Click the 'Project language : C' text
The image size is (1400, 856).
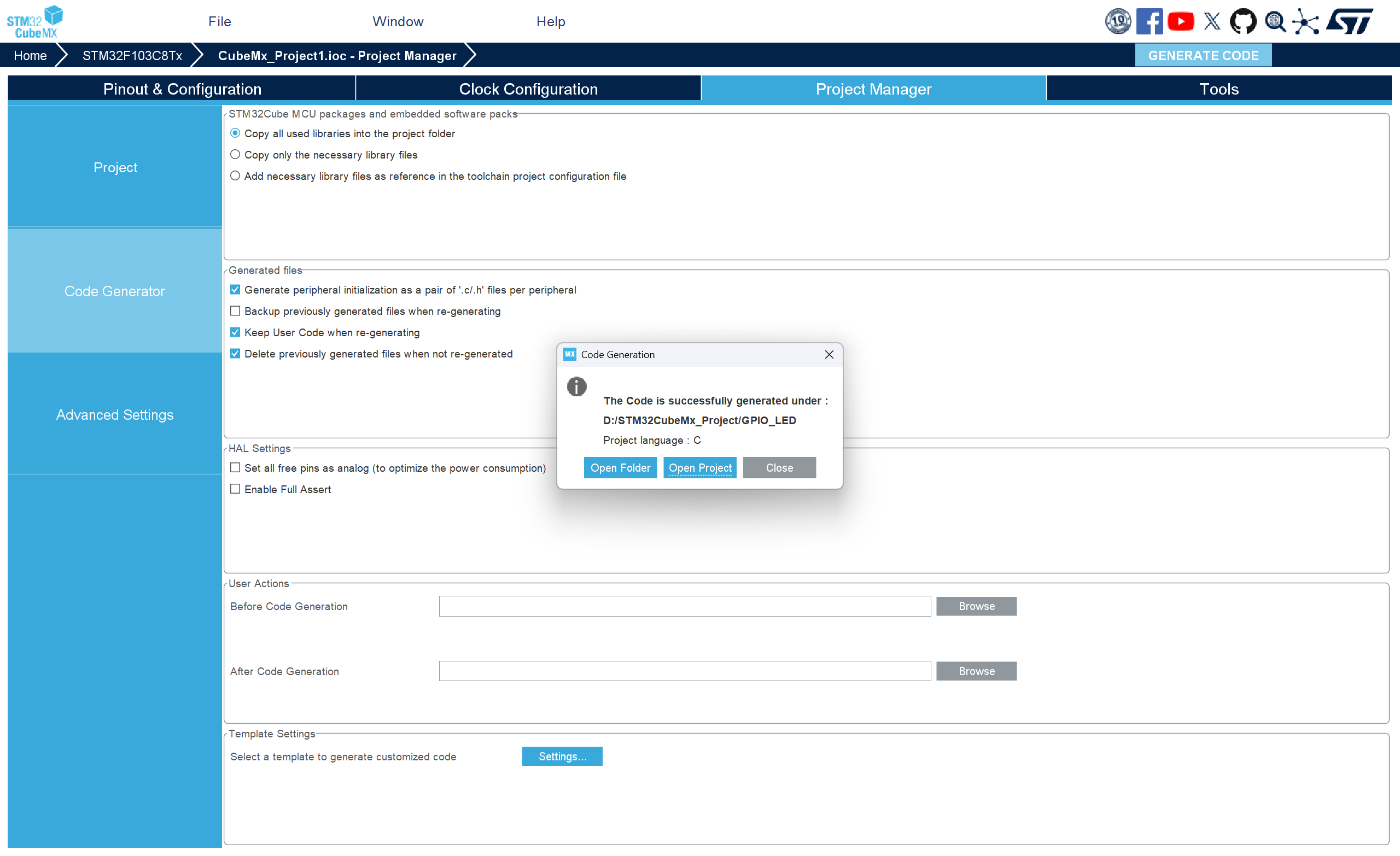coord(652,440)
